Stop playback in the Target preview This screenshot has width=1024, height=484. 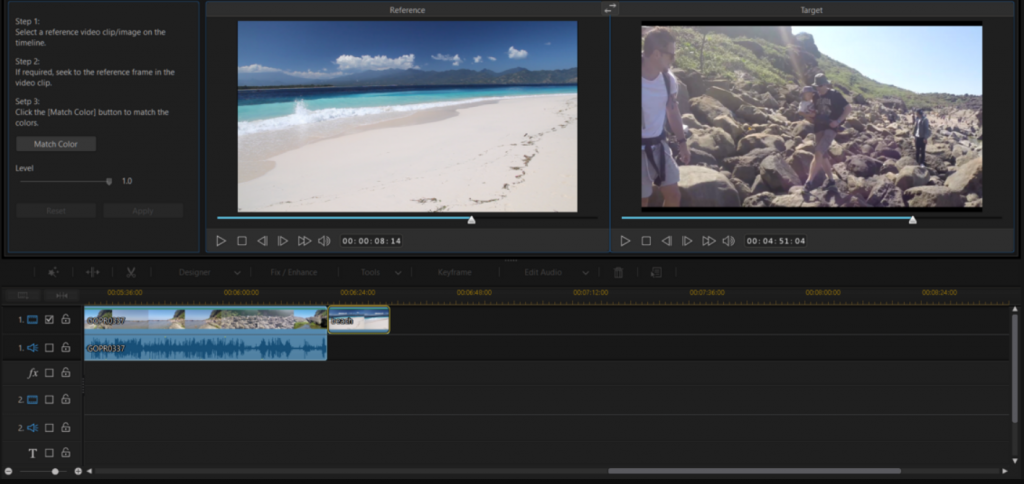tap(646, 241)
